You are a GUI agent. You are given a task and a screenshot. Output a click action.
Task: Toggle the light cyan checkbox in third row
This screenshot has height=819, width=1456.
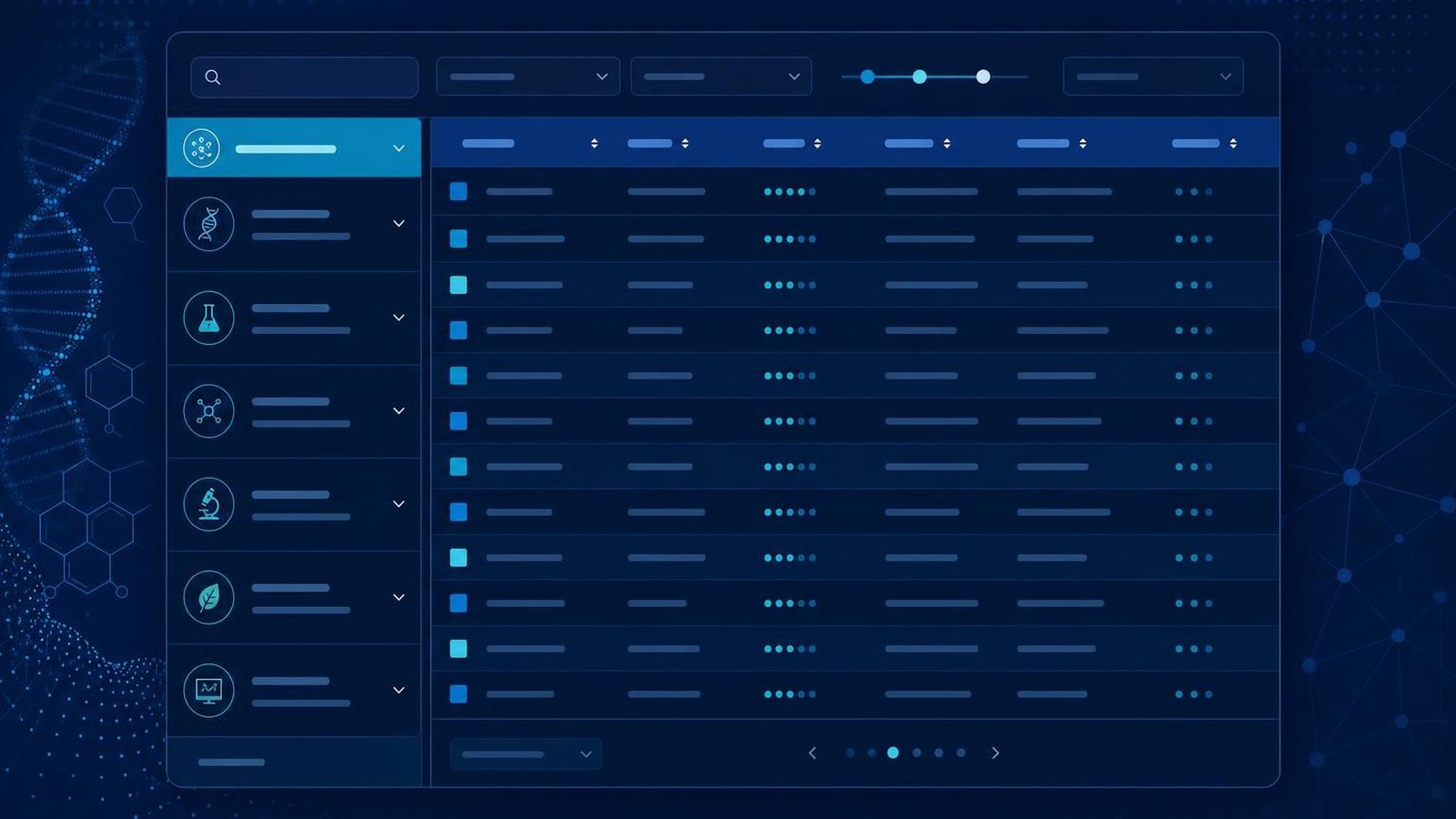pyautogui.click(x=459, y=285)
